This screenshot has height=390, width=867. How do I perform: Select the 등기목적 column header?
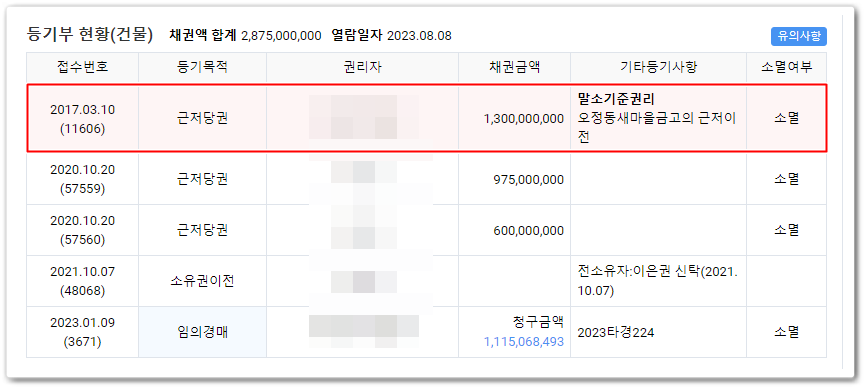tap(202, 67)
